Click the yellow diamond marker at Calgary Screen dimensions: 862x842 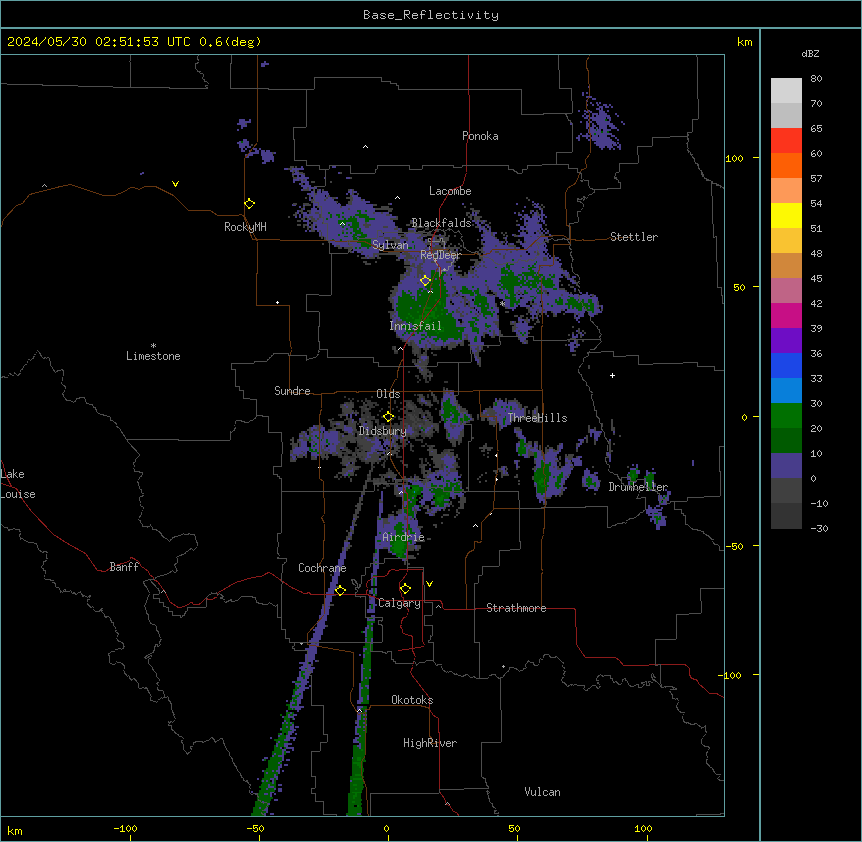point(405,589)
